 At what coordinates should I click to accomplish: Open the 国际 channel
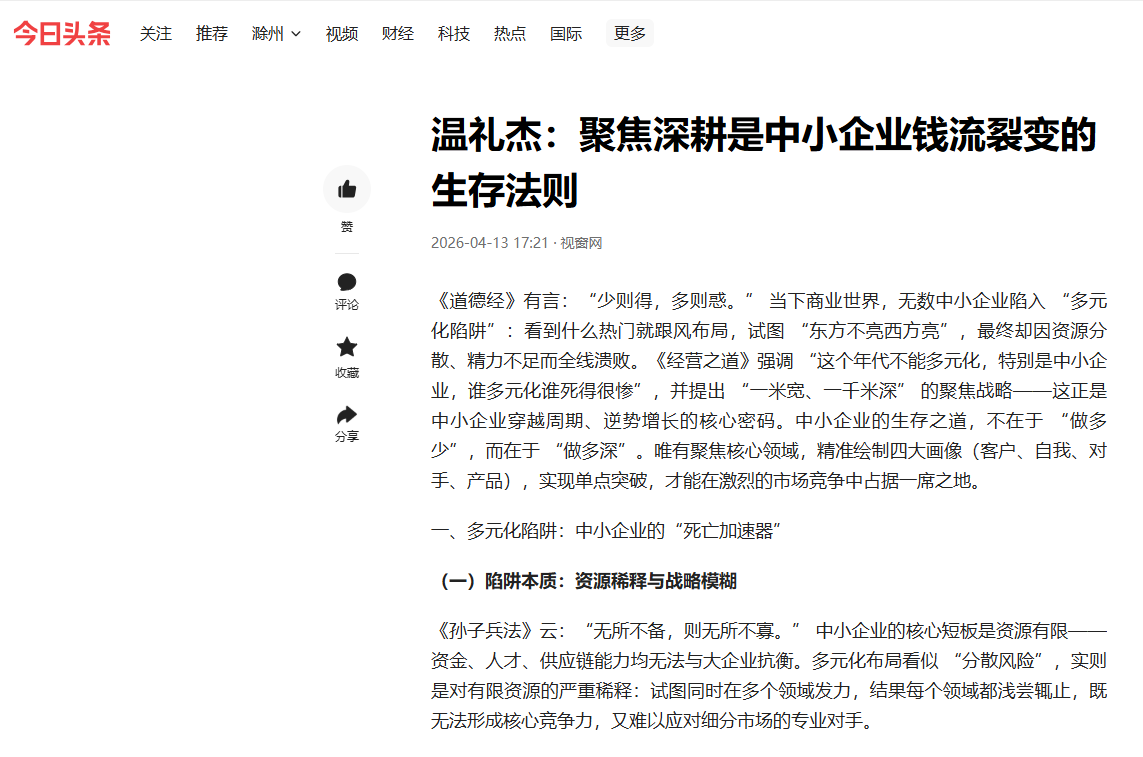(566, 32)
